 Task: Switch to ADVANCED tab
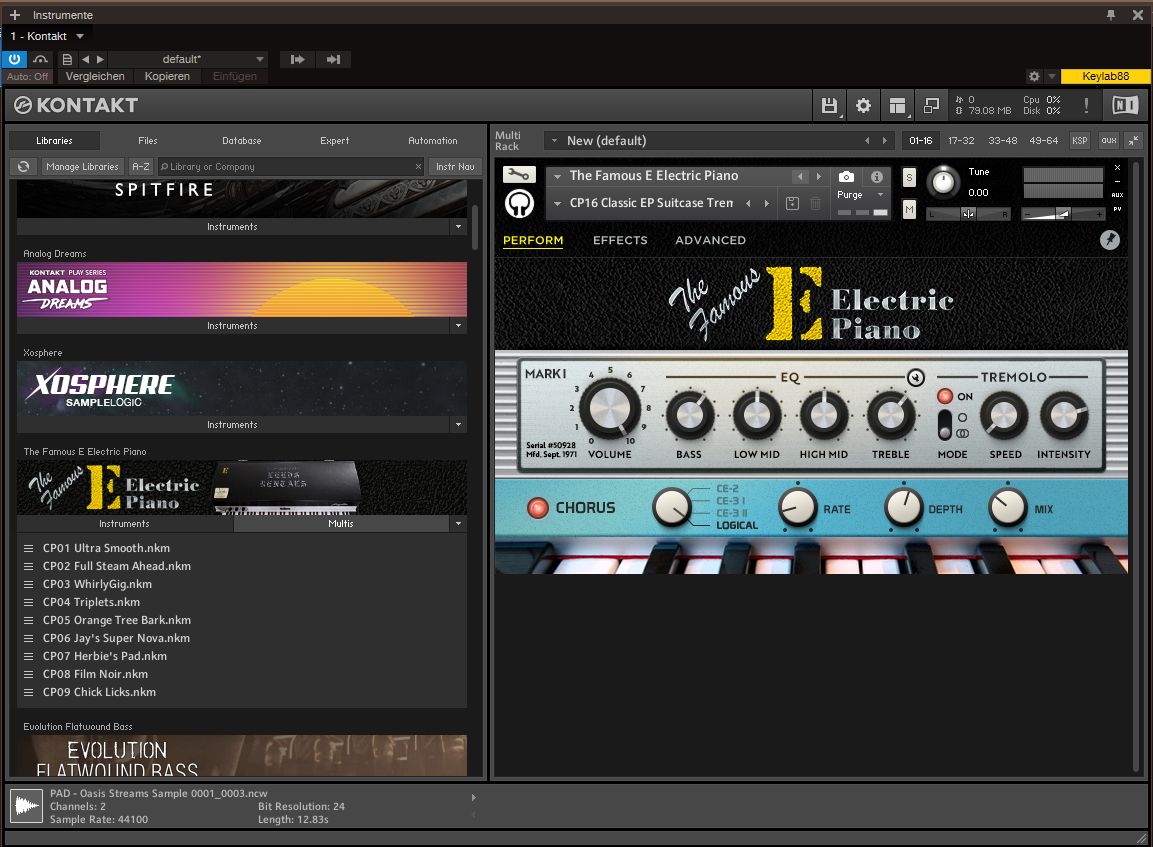click(x=710, y=240)
